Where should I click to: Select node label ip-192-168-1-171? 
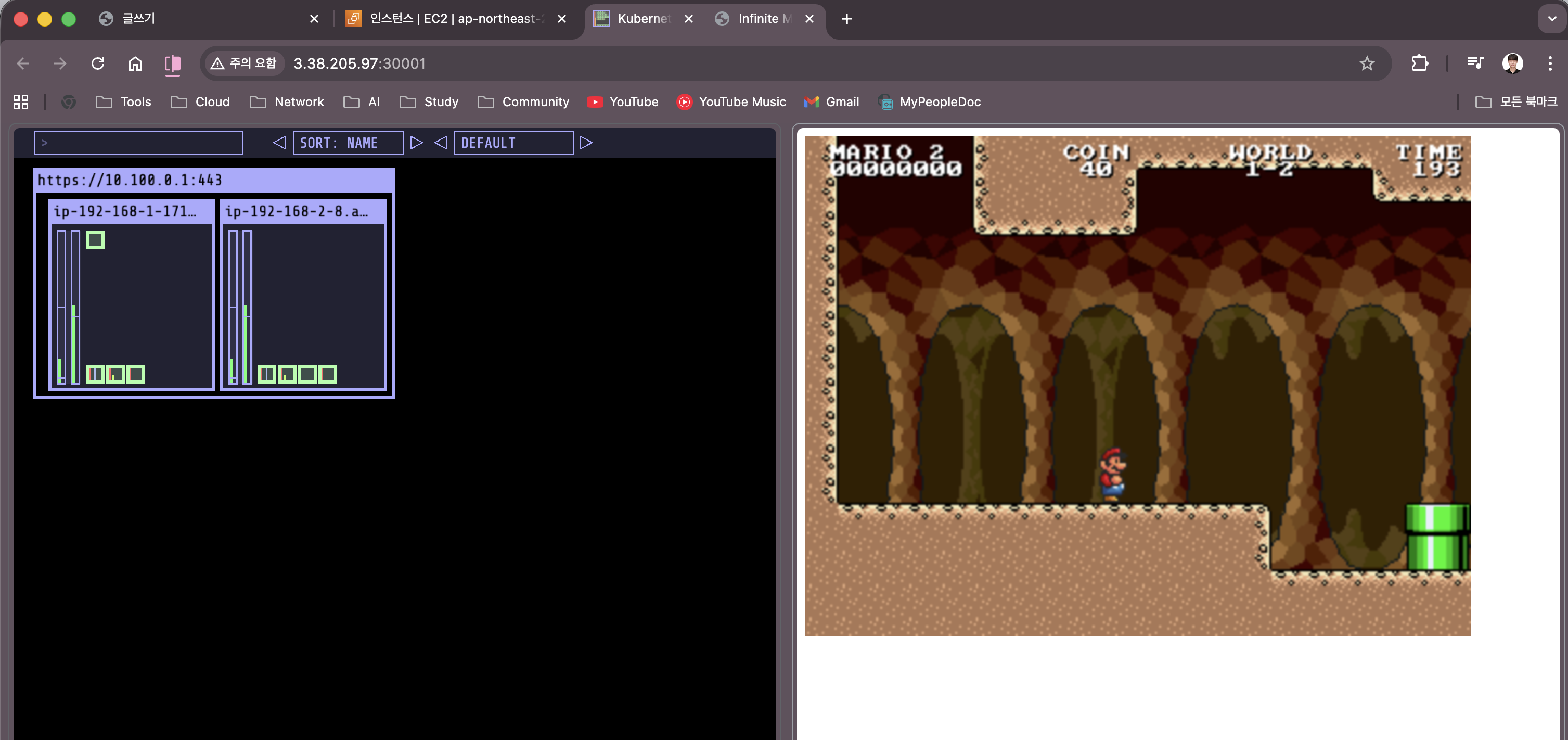(125, 211)
